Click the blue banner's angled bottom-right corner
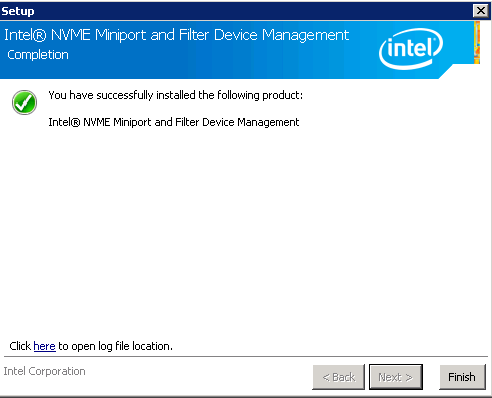Image resolution: width=492 pixels, height=398 pixels. coord(447,71)
